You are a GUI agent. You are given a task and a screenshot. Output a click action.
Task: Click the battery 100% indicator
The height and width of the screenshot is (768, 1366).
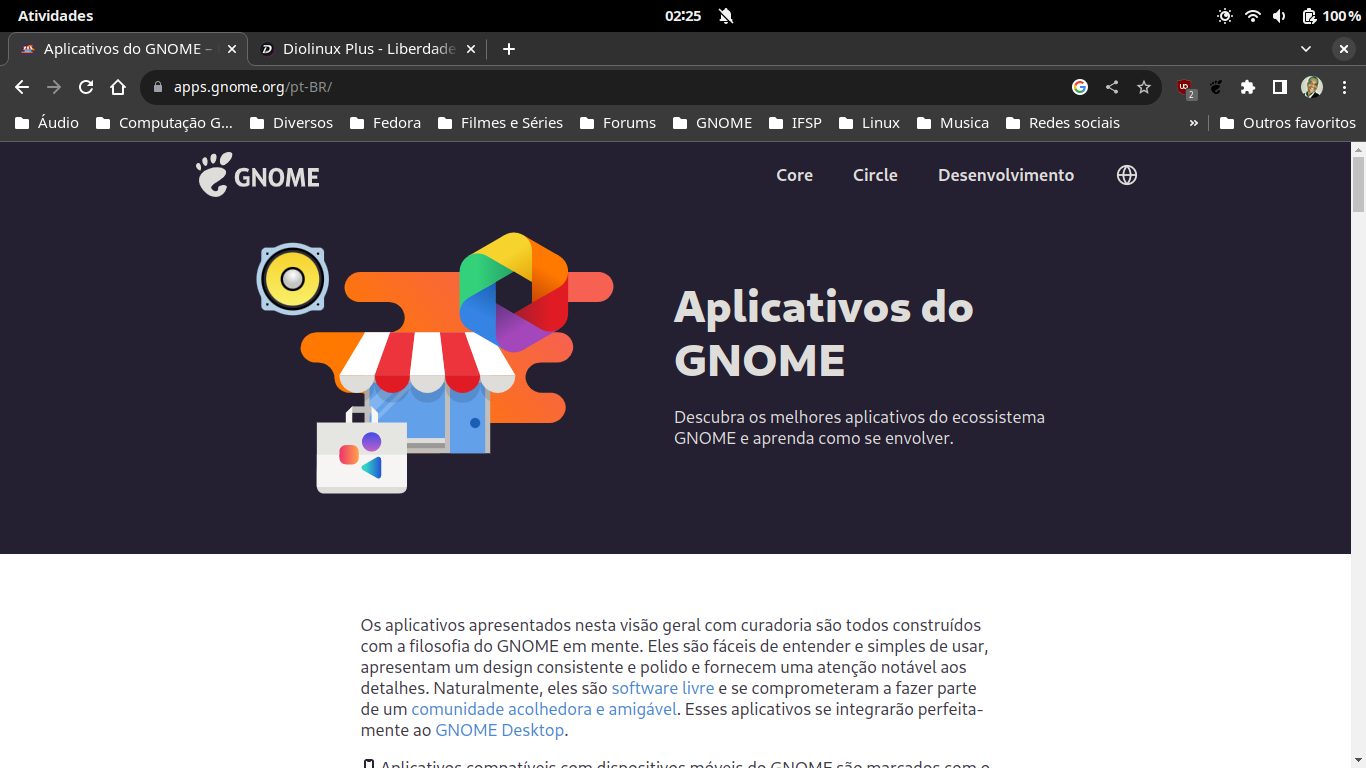1331,16
